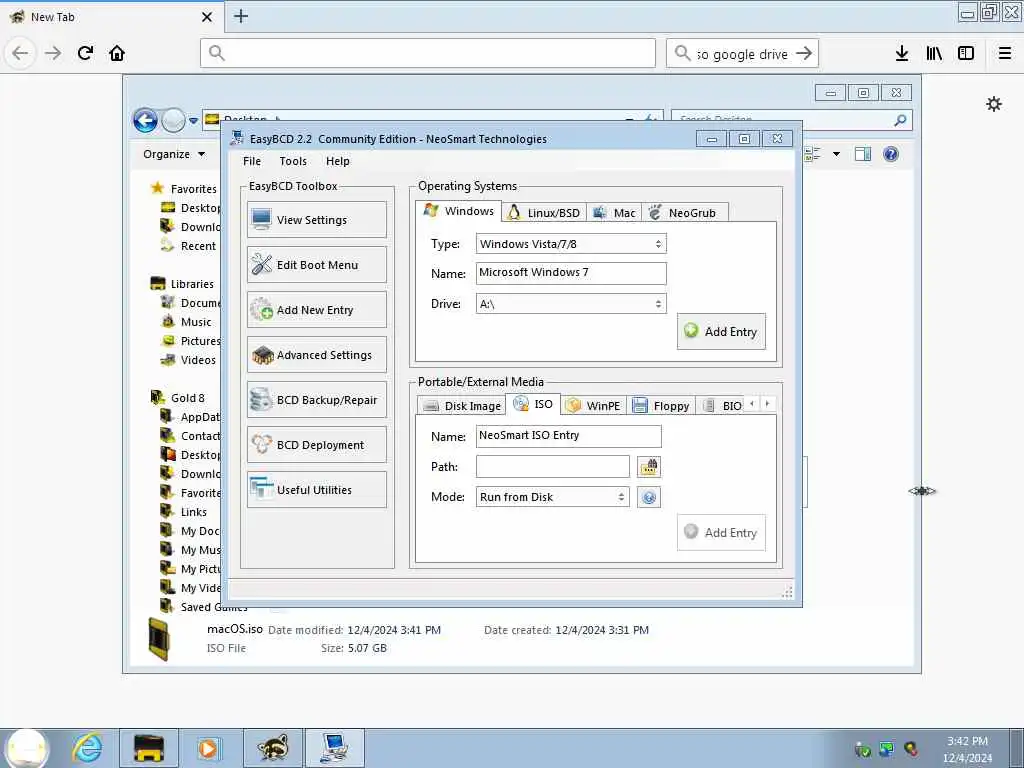
Task: Click the ISO Path input field
Action: (x=552, y=467)
